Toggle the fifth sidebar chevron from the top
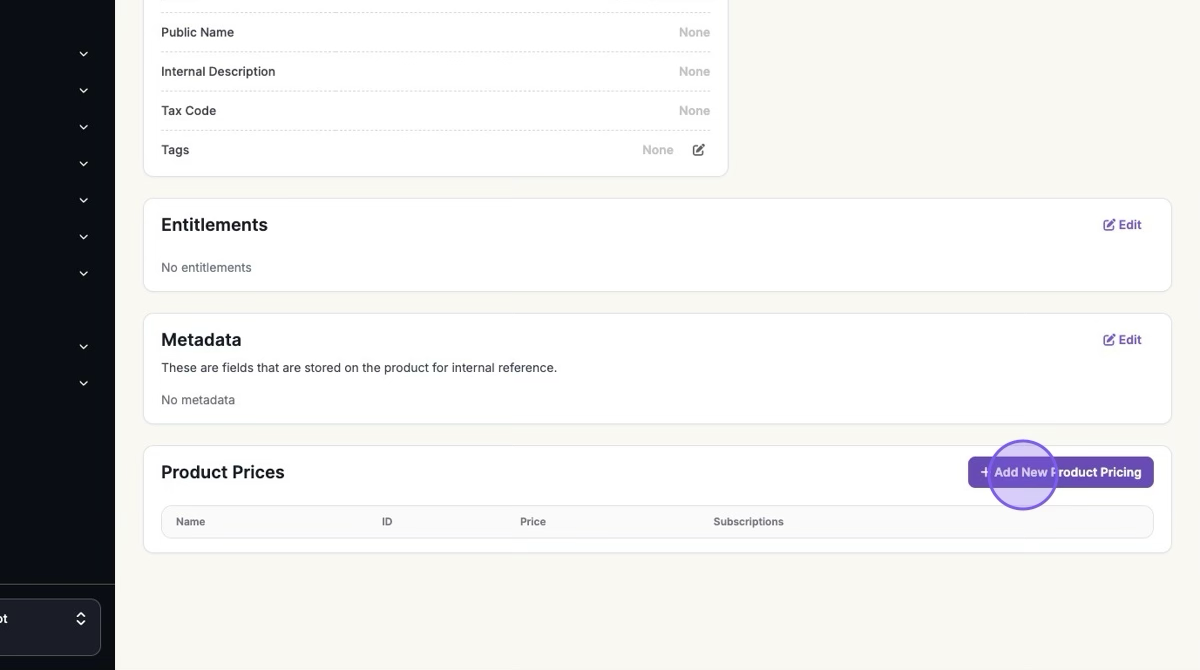 84,200
